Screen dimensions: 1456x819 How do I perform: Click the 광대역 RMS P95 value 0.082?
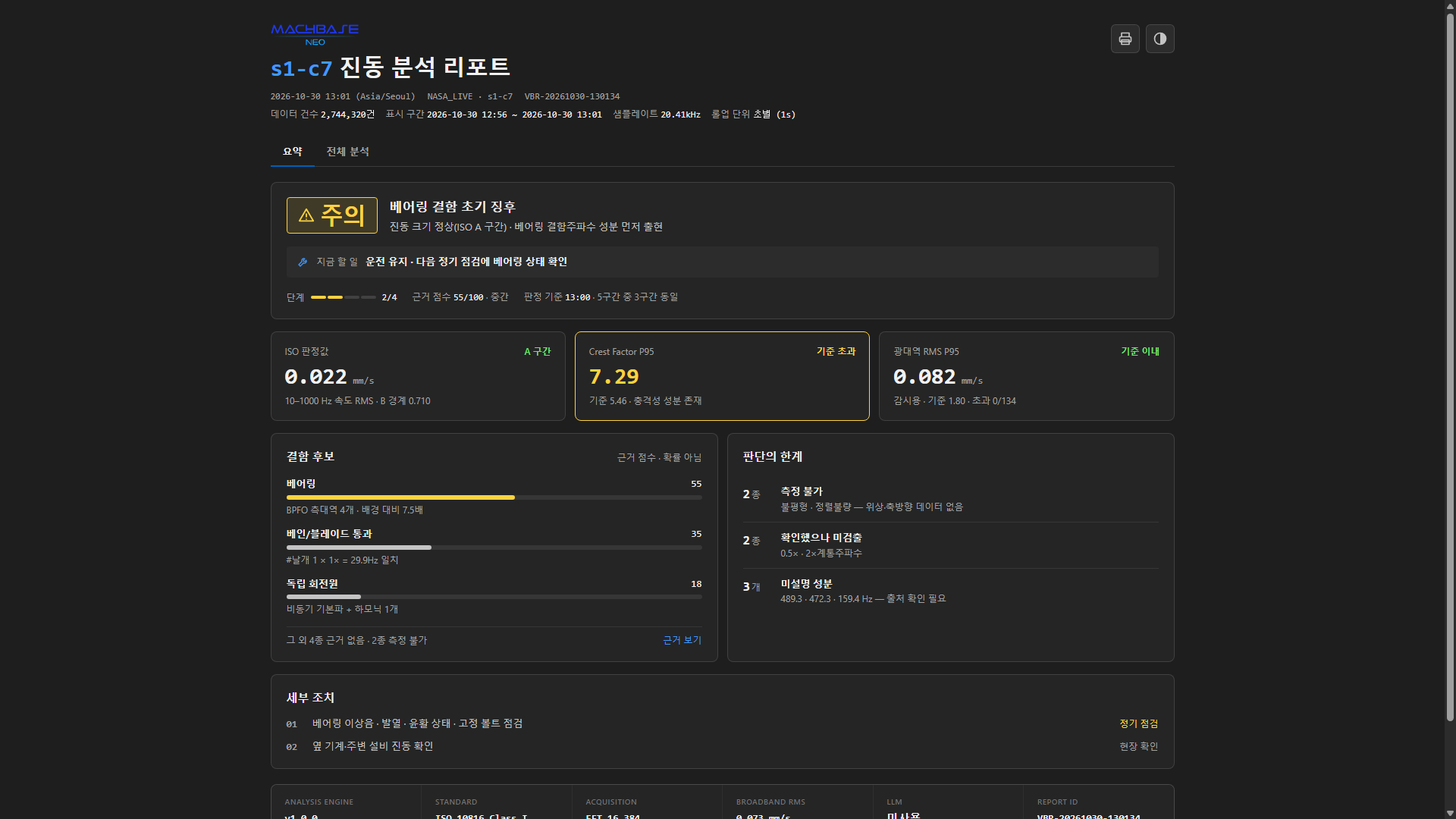click(924, 377)
